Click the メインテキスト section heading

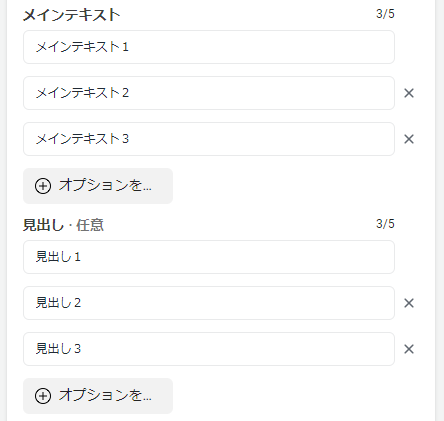tap(71, 15)
